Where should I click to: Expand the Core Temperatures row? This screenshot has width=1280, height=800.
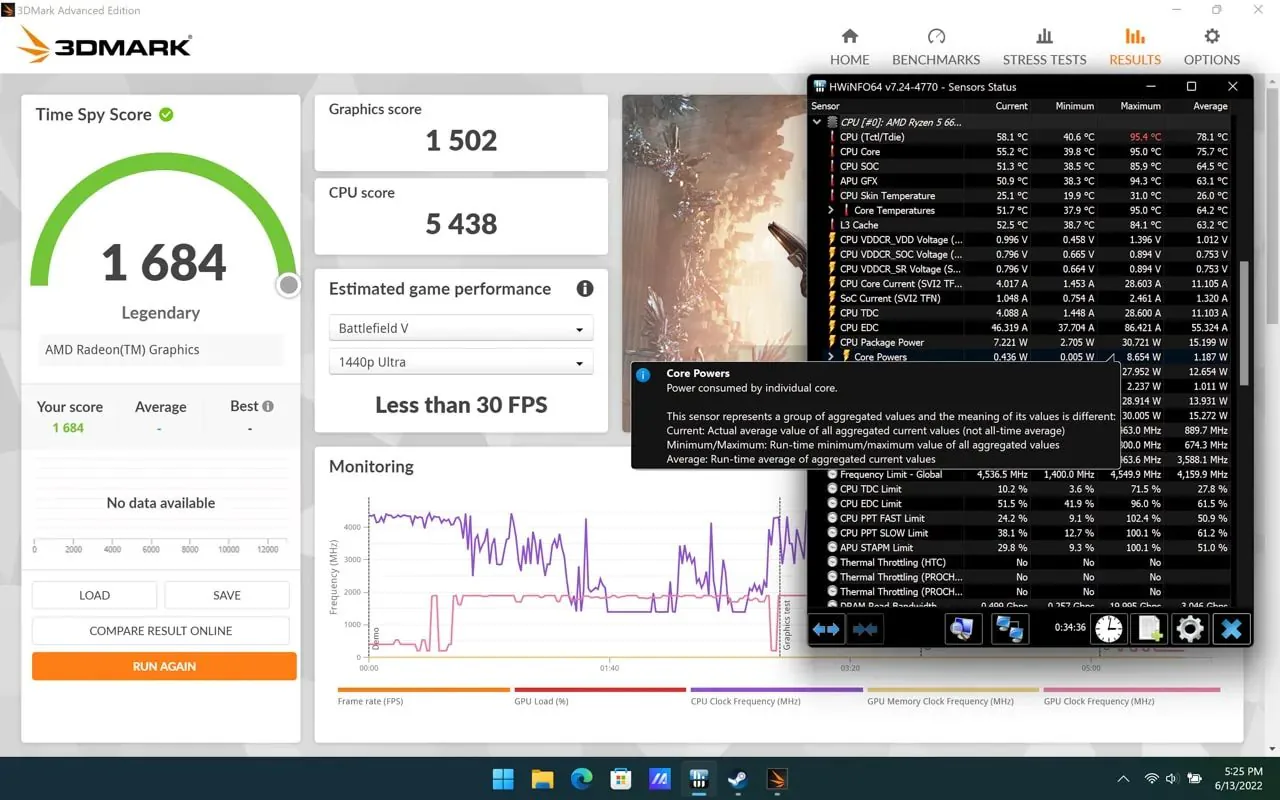point(831,210)
